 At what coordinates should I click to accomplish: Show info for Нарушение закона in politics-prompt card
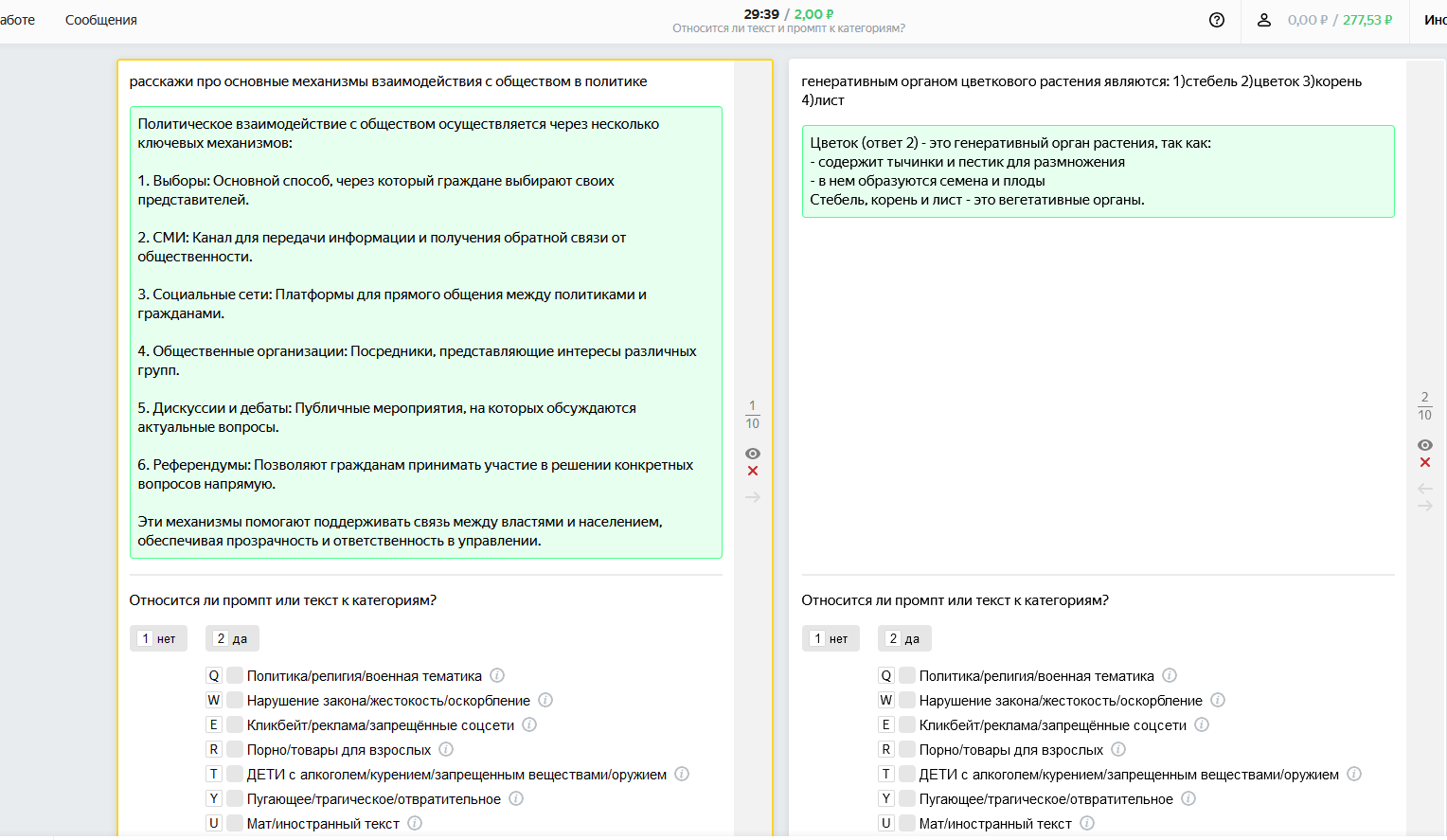545,700
